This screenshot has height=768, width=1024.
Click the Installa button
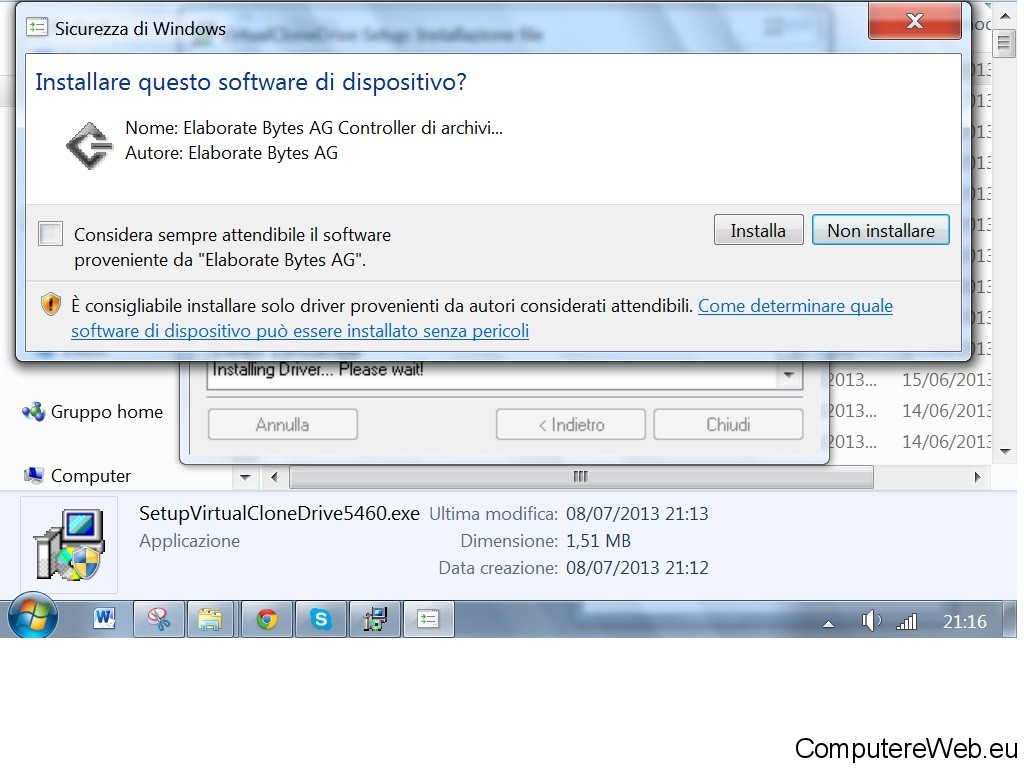[758, 231]
